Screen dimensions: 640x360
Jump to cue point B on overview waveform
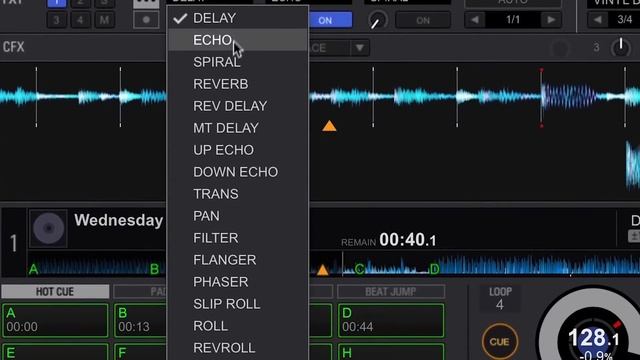(154, 269)
